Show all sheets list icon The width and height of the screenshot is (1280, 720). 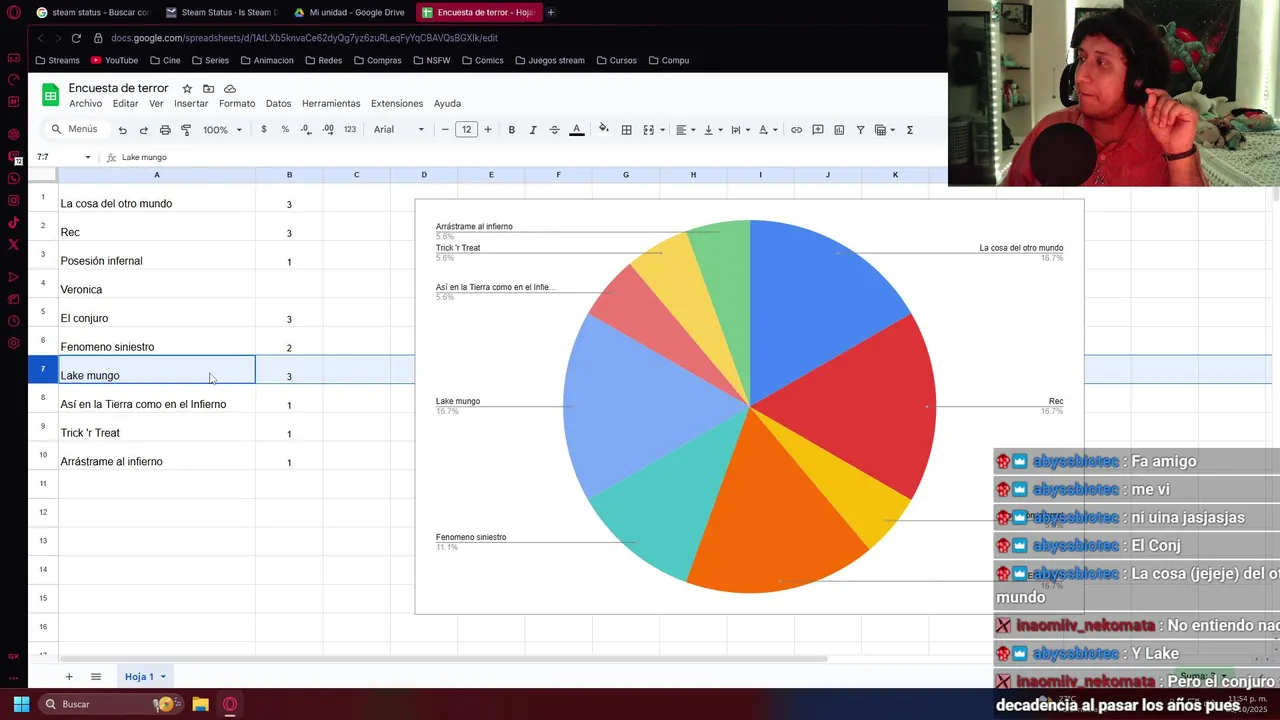coord(96,677)
